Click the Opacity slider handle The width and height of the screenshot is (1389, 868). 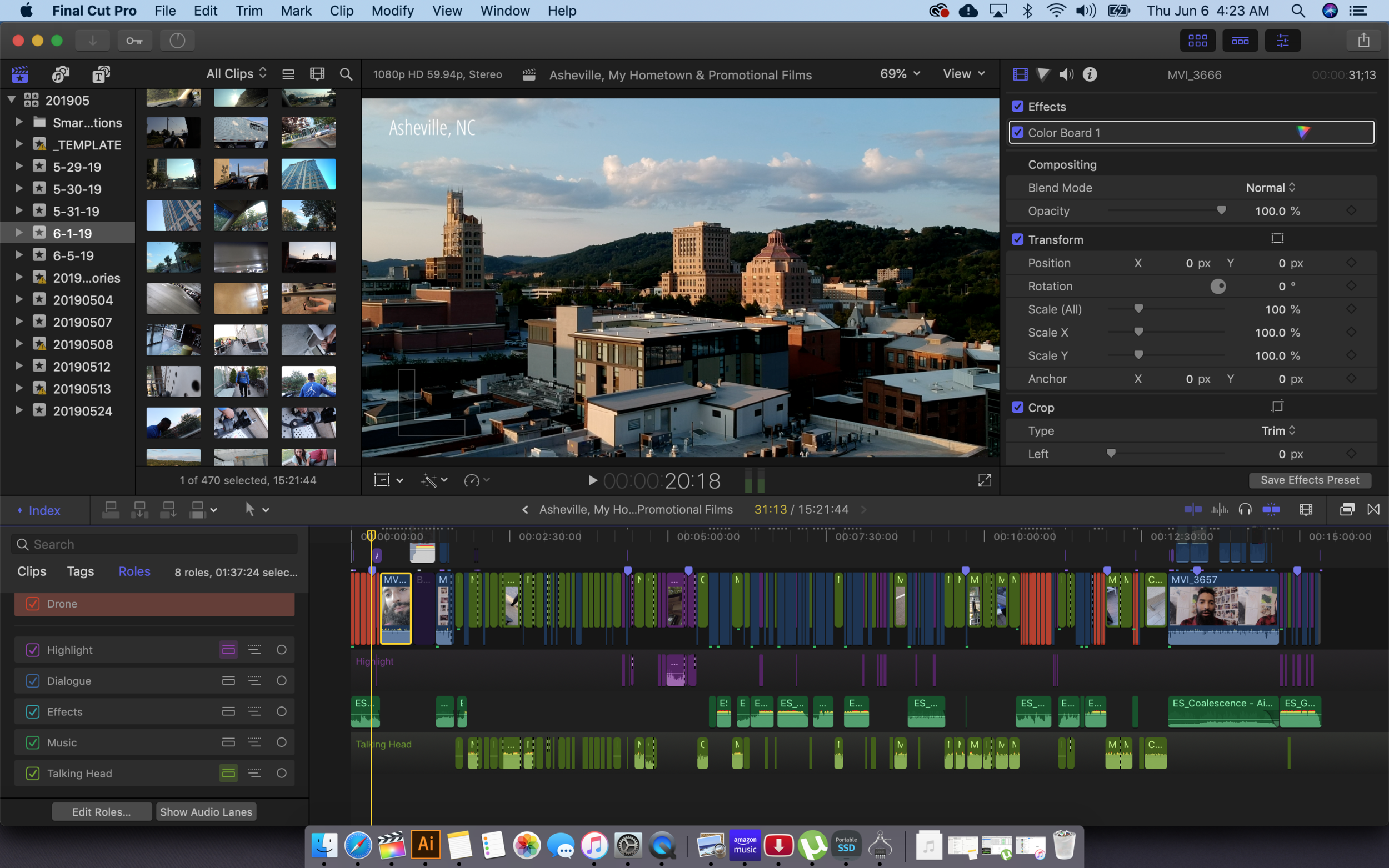tap(1221, 210)
